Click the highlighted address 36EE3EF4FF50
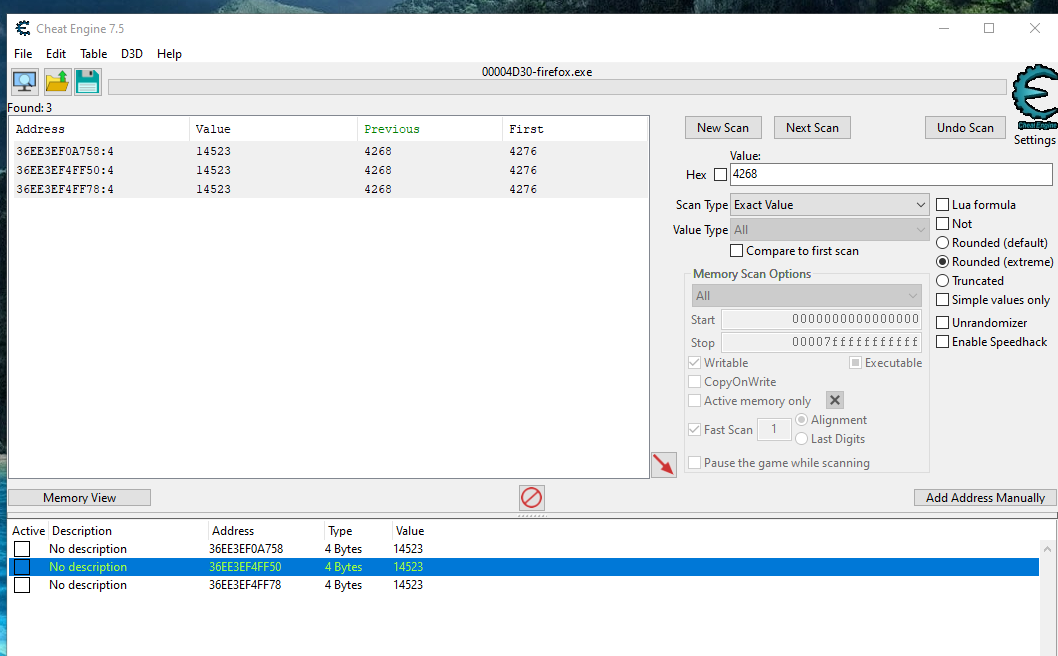Viewport: 1058px width, 656px height. [245, 567]
